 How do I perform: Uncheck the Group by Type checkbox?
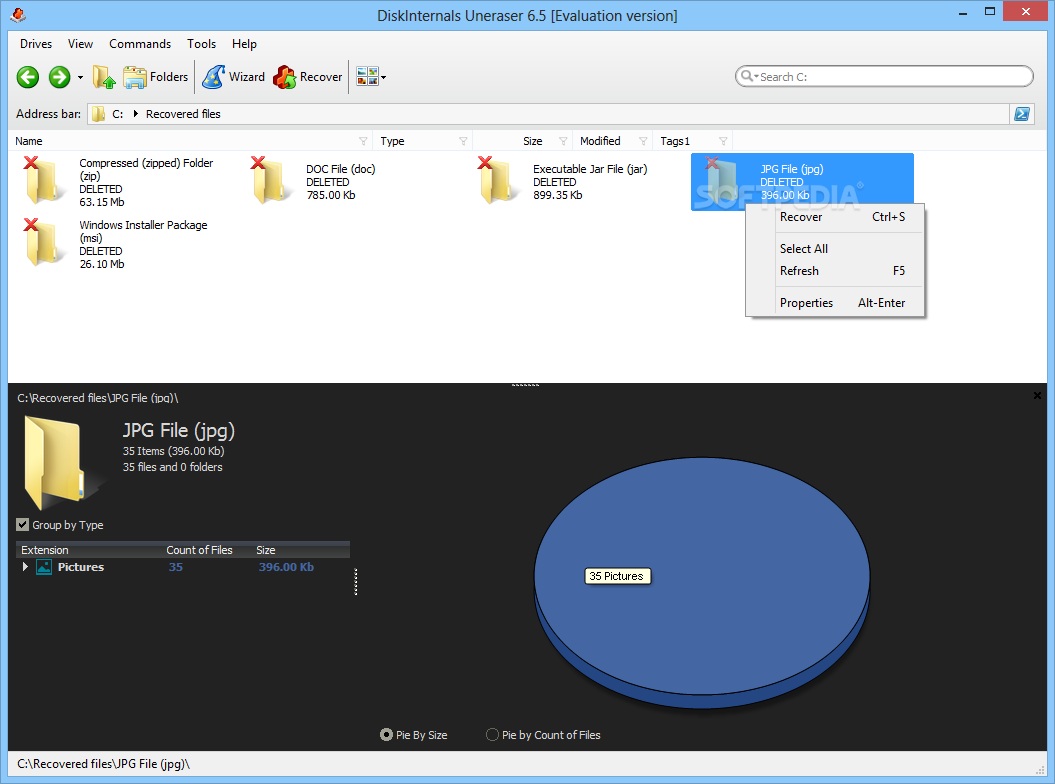pos(22,525)
